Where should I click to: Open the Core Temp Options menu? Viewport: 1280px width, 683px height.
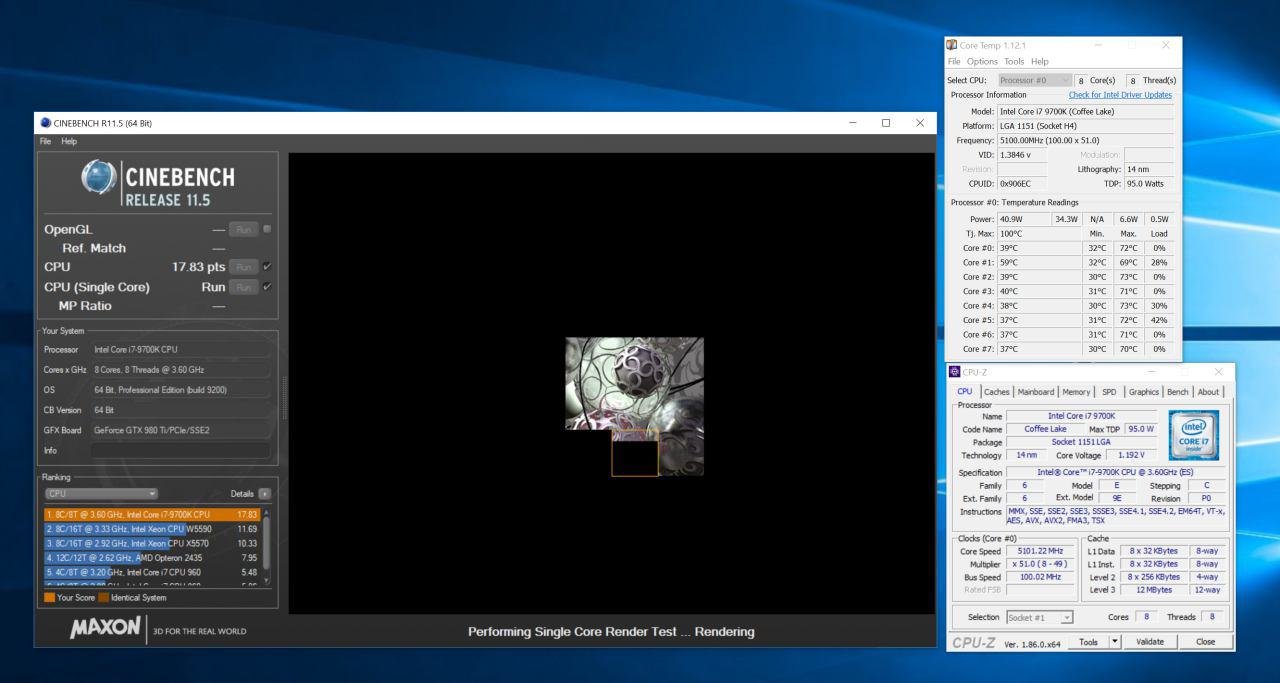pos(983,62)
